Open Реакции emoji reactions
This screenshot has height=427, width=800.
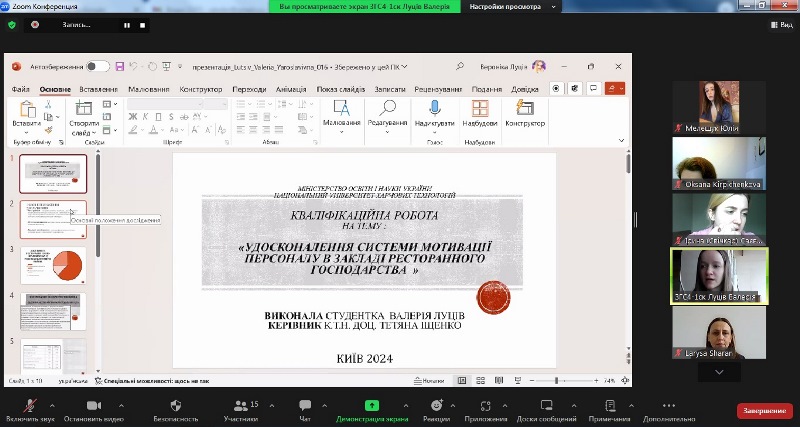tap(437, 411)
